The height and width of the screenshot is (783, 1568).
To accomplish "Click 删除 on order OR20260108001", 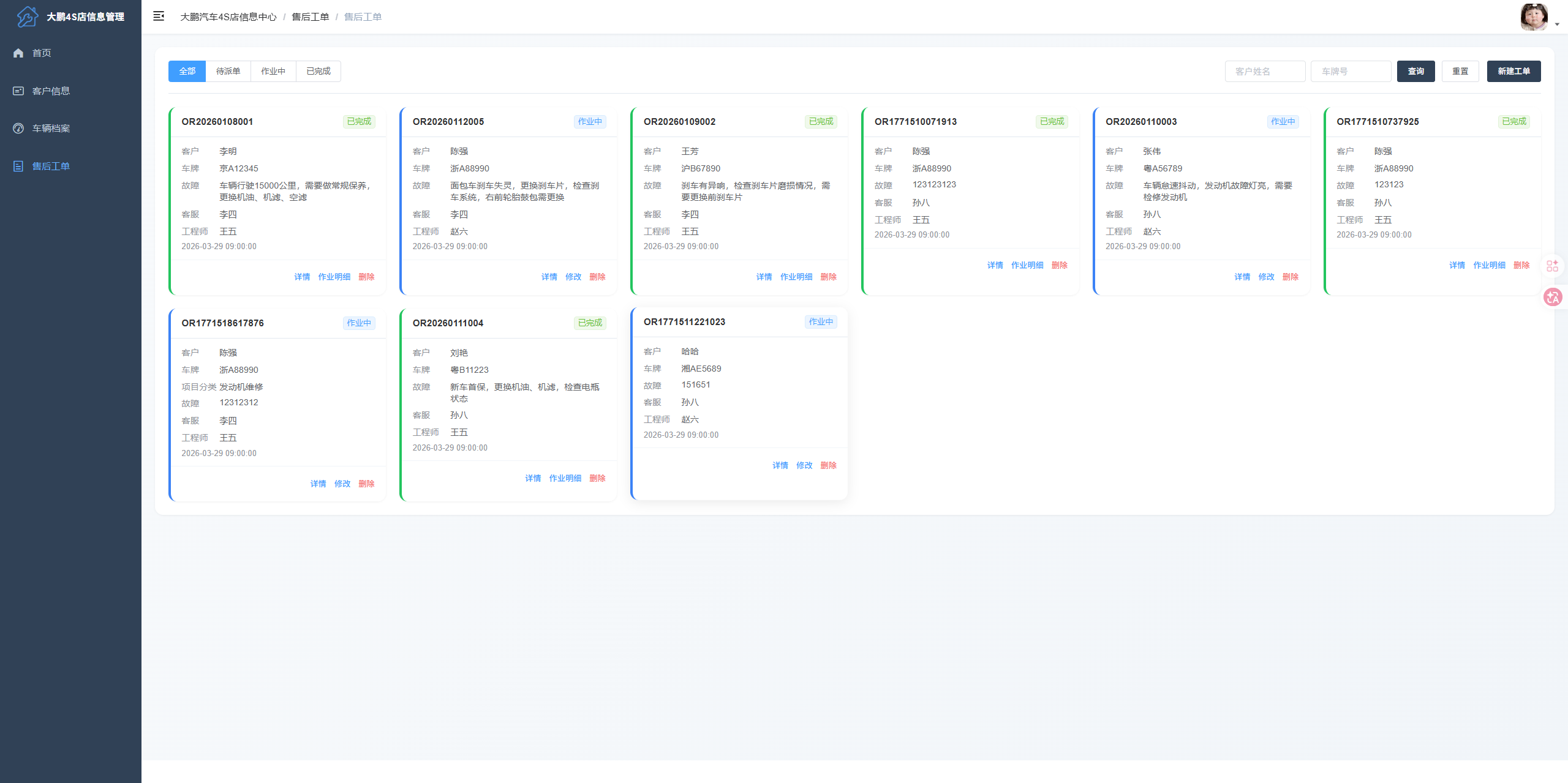I will 366,277.
